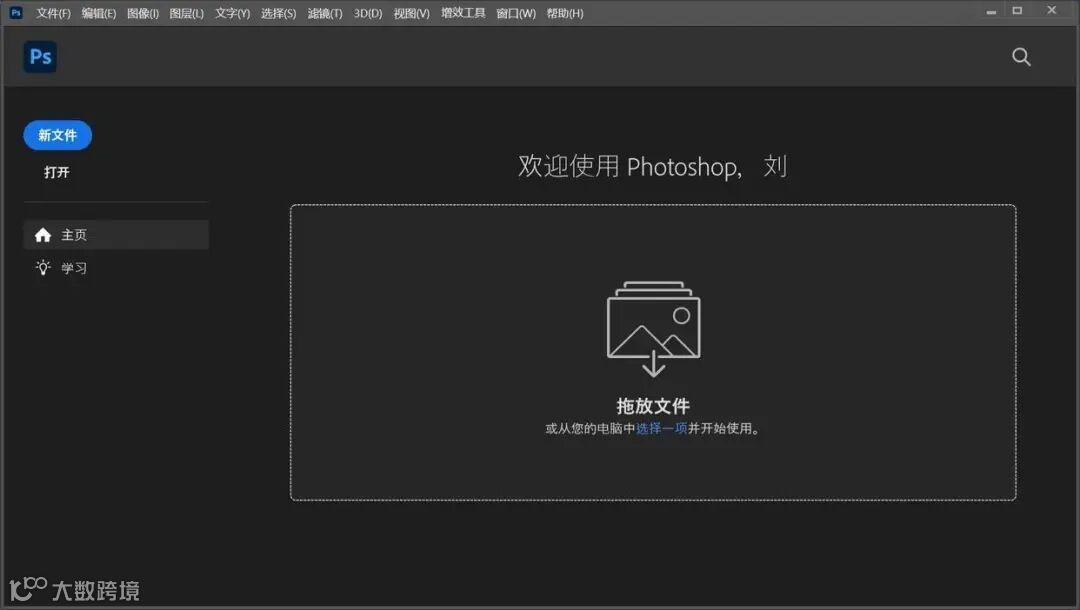1080x610 pixels.
Task: Close the Photoshop window
Action: click(1051, 10)
